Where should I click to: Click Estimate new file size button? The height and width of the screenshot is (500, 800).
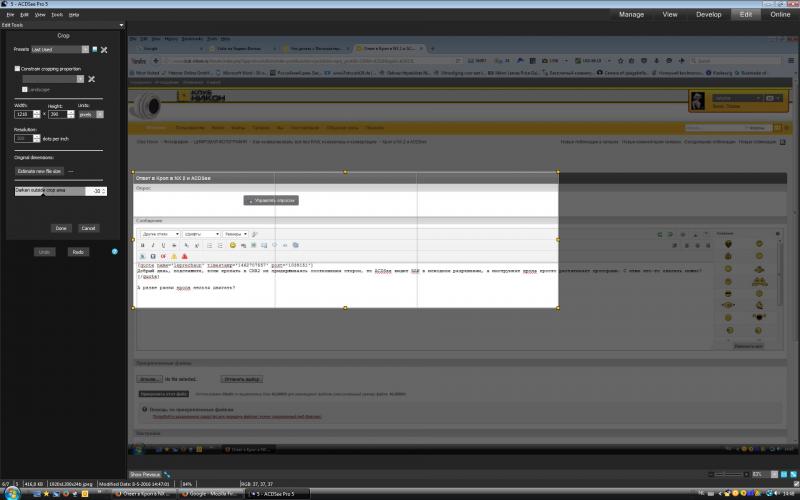[x=39, y=171]
